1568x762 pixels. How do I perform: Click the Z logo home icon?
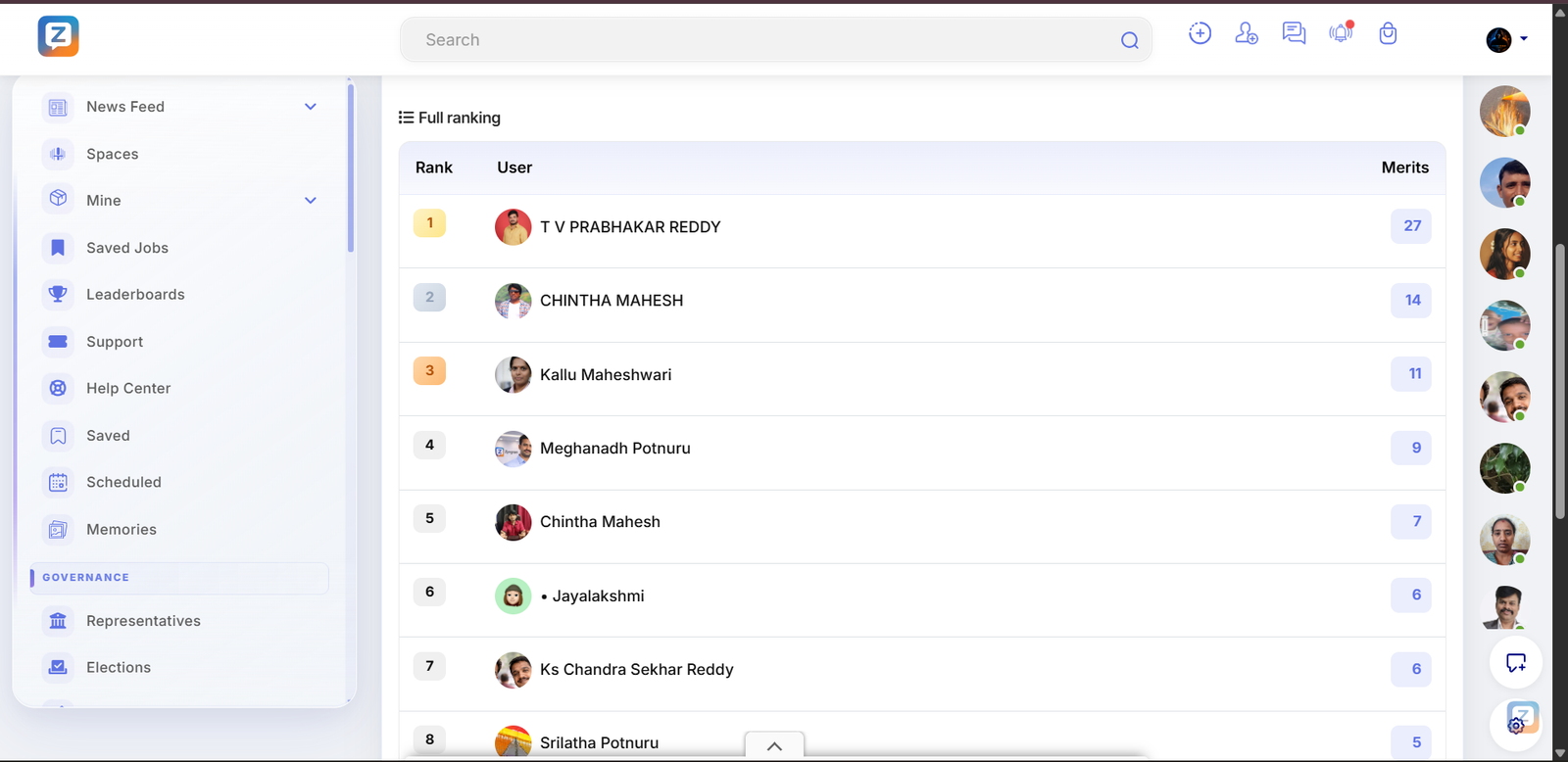point(59,37)
